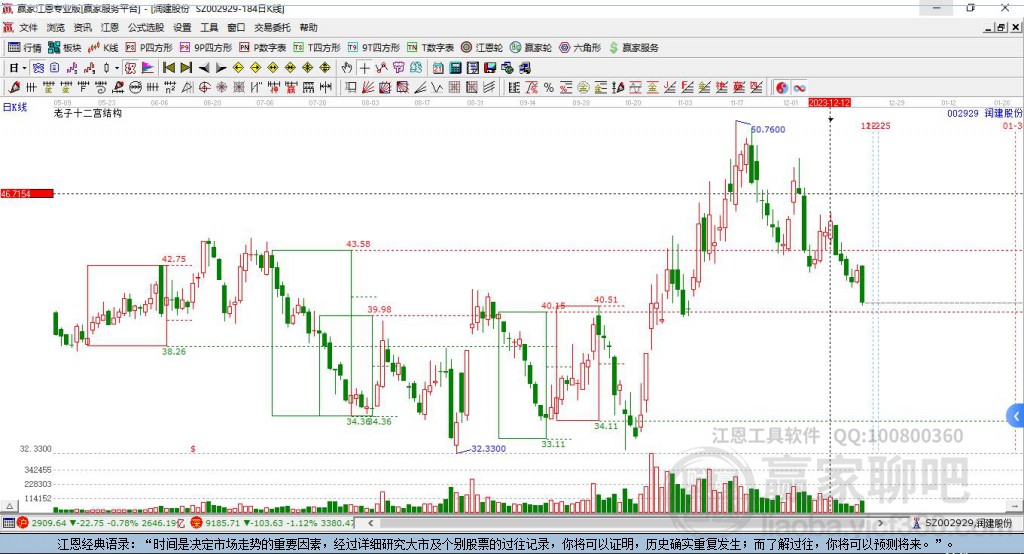Click the blue-red infinity loop icon
This screenshot has width=1024, height=554.
pyautogui.click(x=799, y=88)
